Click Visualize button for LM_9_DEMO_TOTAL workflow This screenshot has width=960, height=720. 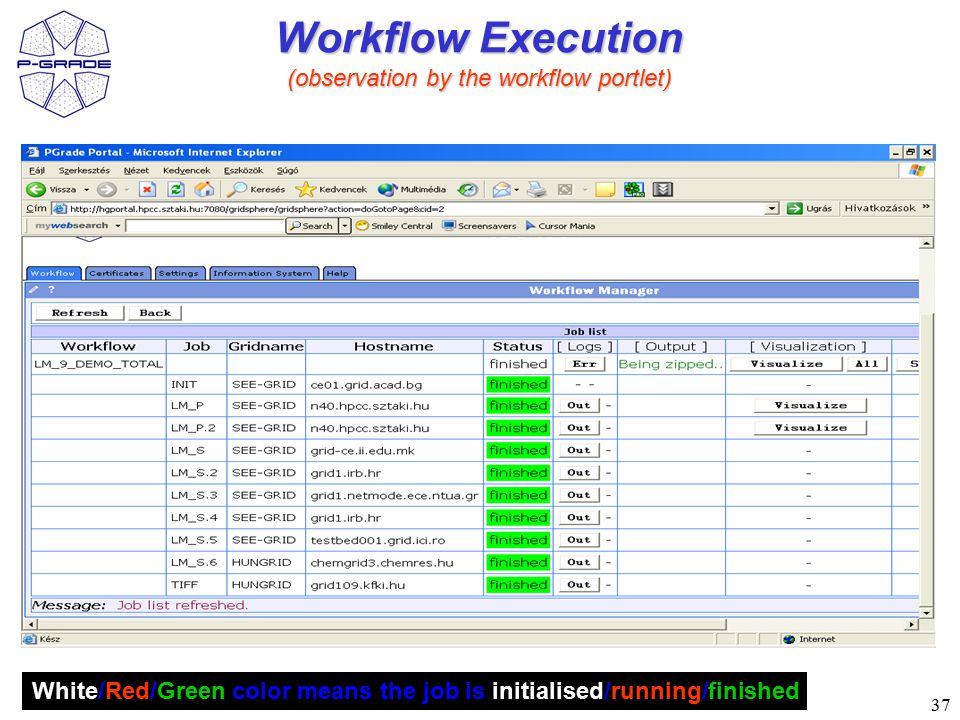tap(786, 364)
